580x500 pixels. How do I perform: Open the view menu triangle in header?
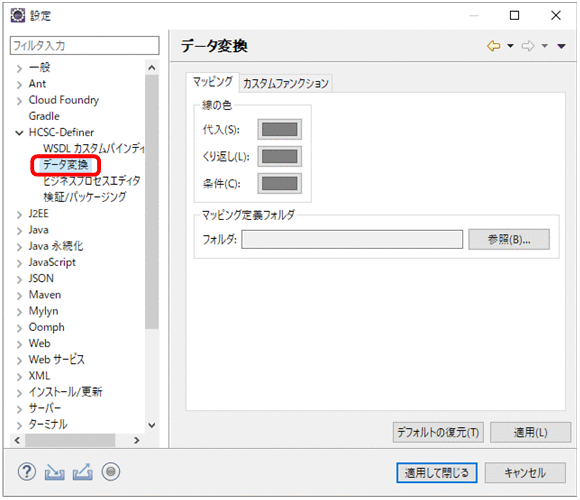pos(562,46)
